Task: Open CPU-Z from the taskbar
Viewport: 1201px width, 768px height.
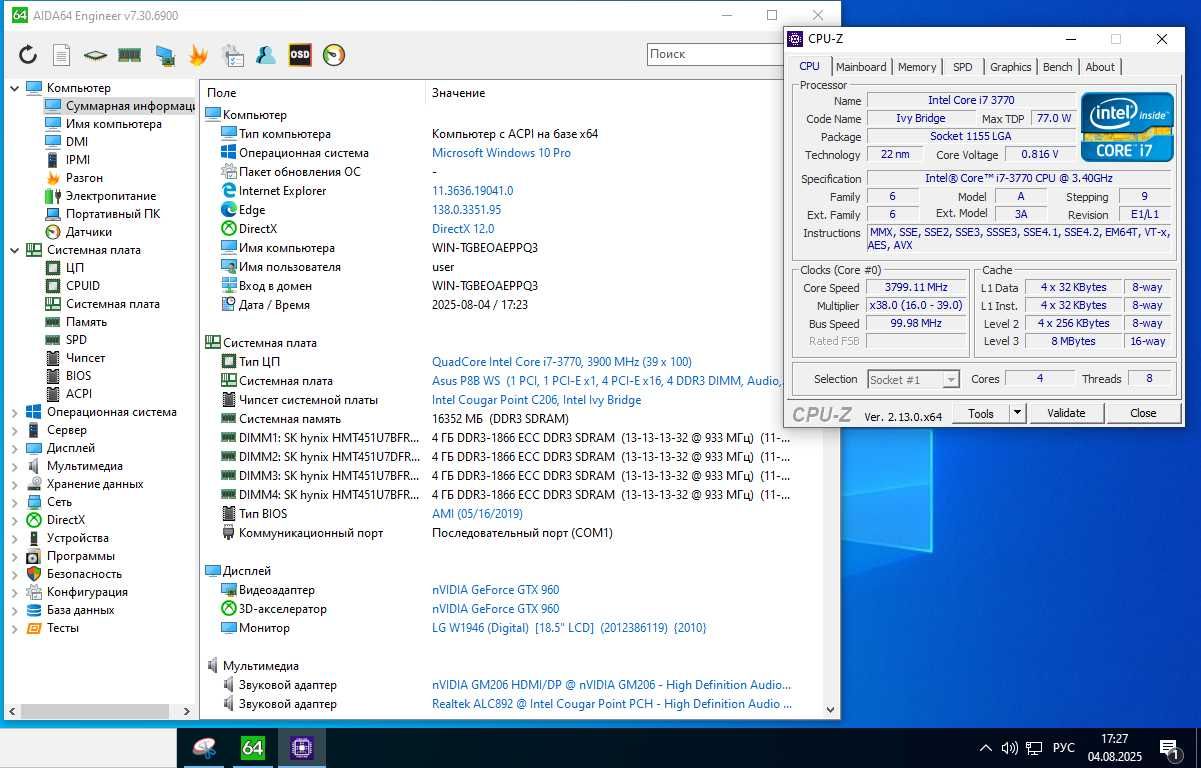Action: [301, 747]
